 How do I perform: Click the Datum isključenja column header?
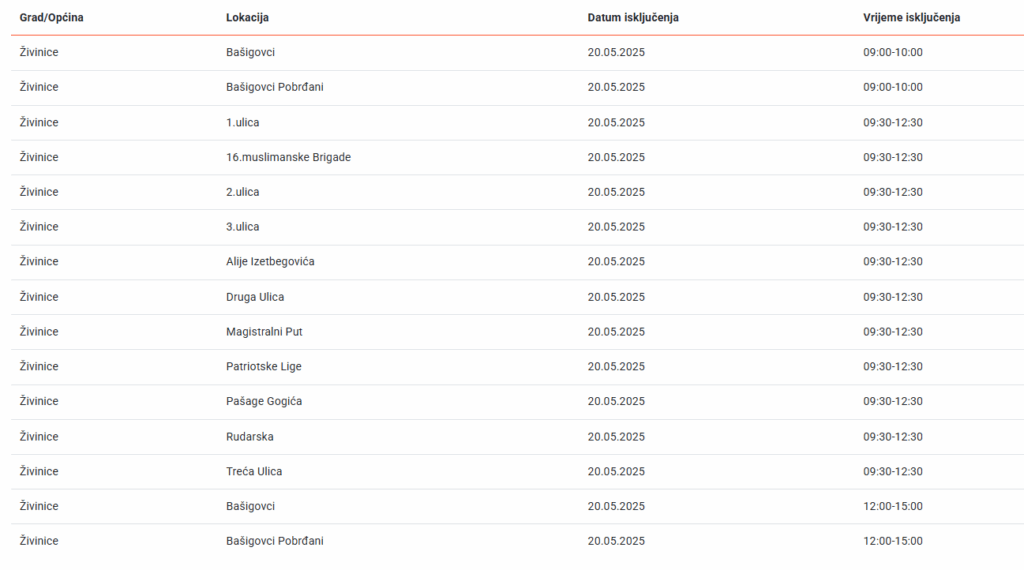[633, 18]
